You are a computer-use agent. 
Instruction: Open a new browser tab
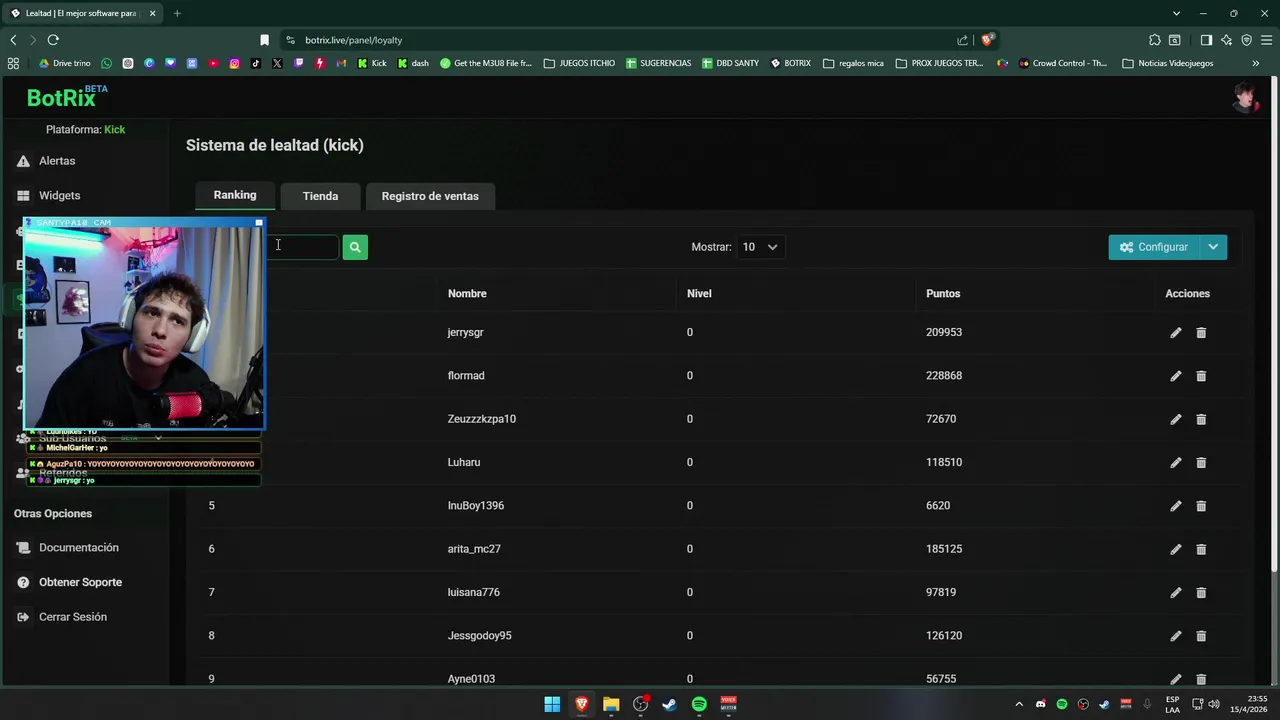pos(177,13)
